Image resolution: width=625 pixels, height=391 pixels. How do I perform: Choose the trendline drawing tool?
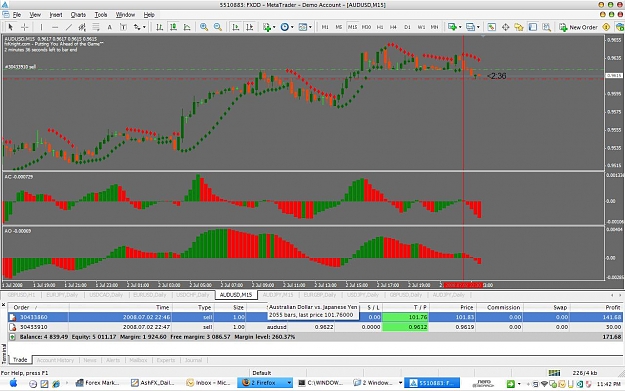[x=69, y=27]
